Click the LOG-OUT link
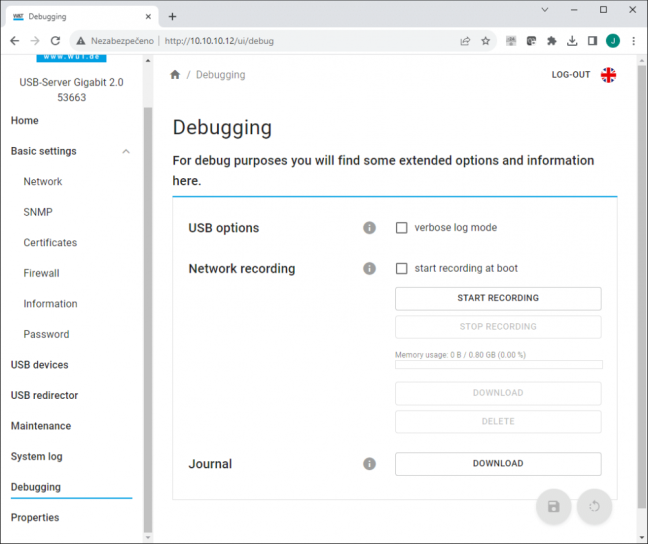 pyautogui.click(x=571, y=75)
